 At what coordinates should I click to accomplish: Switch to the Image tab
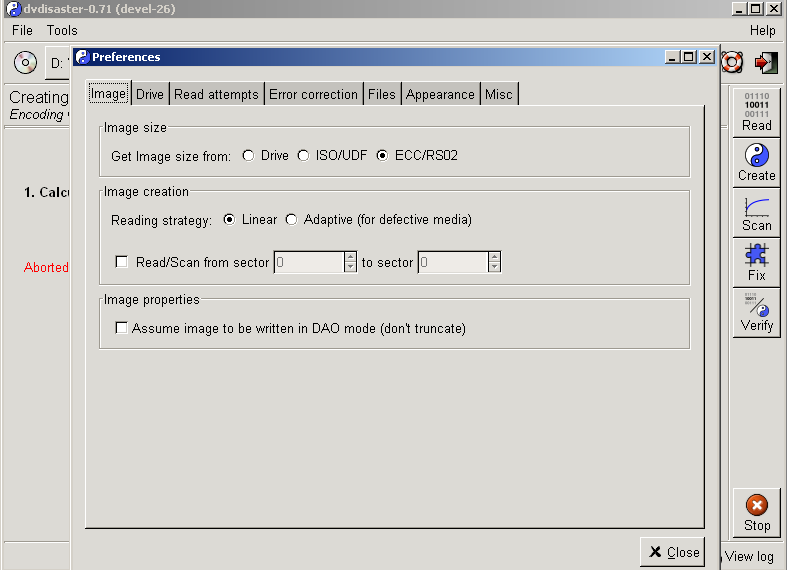tap(108, 93)
